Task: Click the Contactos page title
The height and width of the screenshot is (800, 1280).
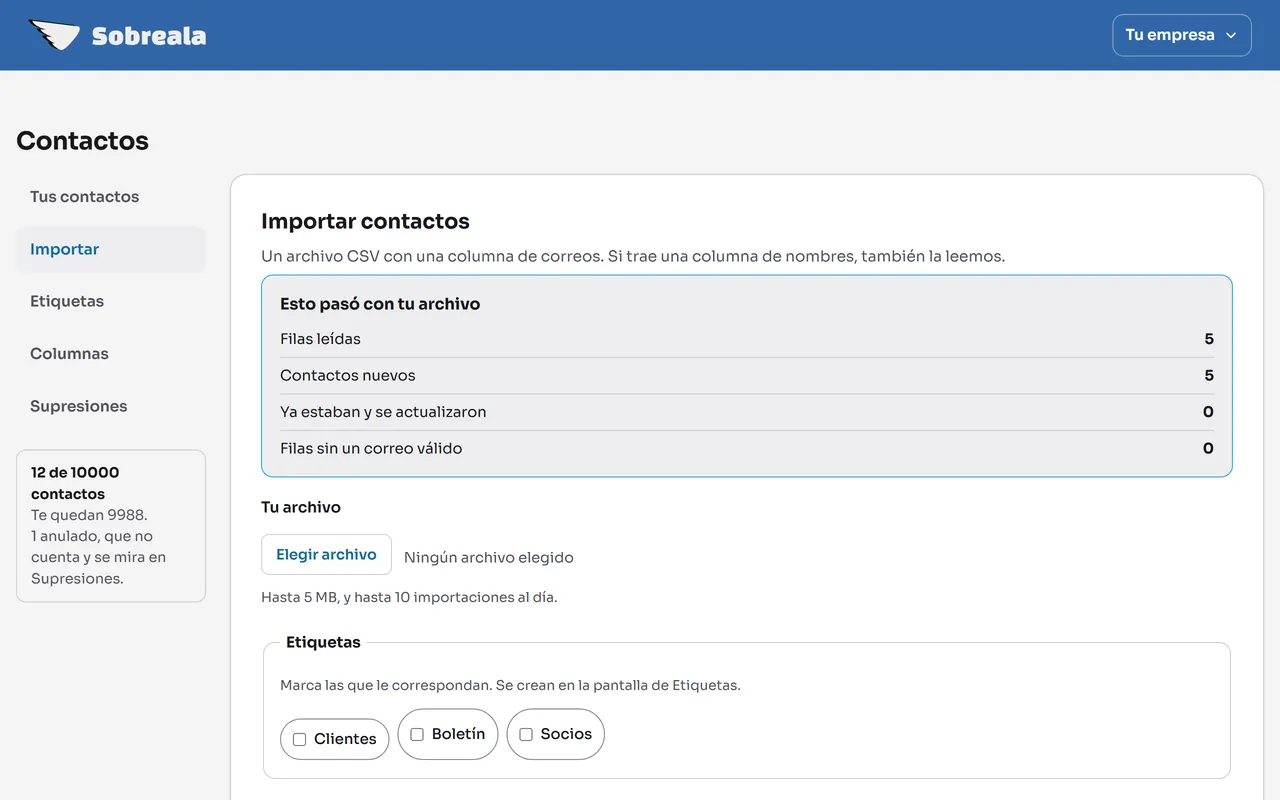Action: (82, 141)
